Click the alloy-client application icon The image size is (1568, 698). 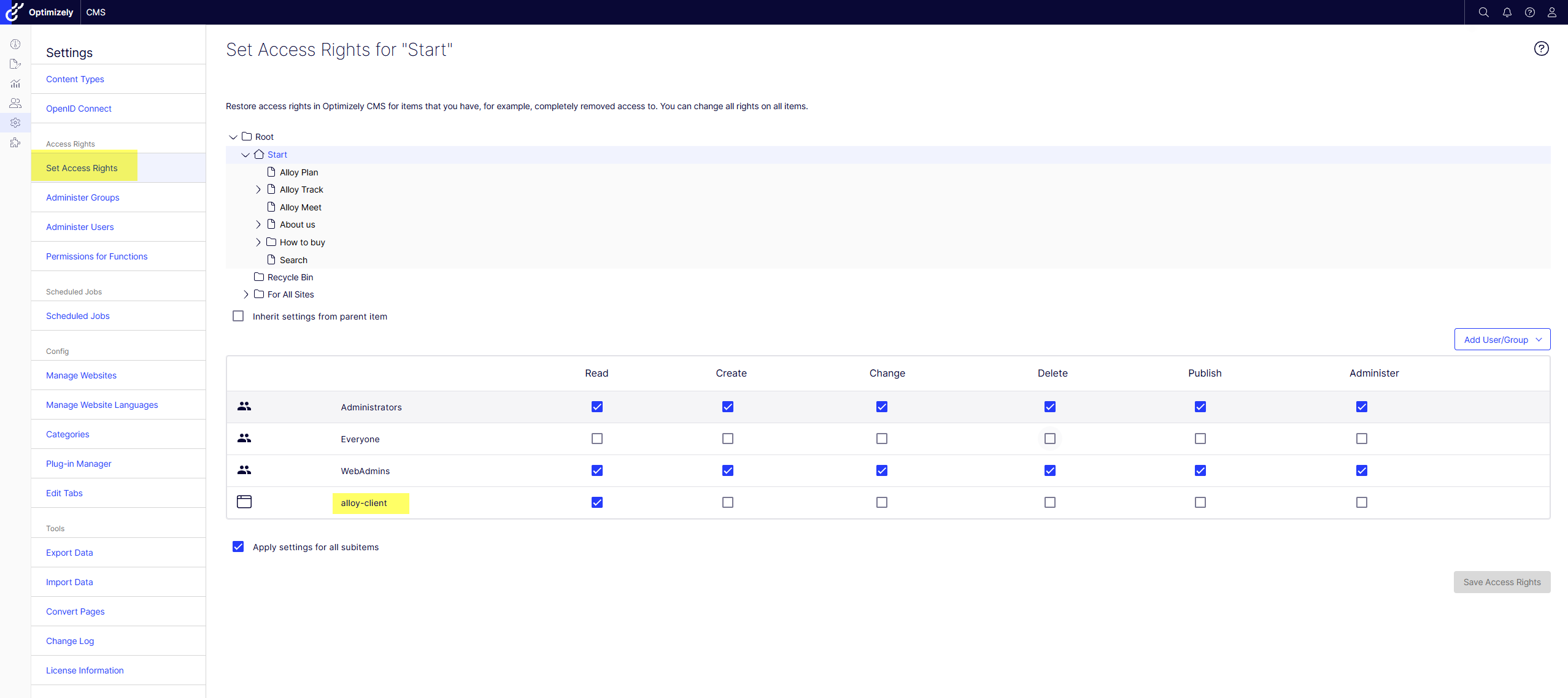[x=244, y=502]
